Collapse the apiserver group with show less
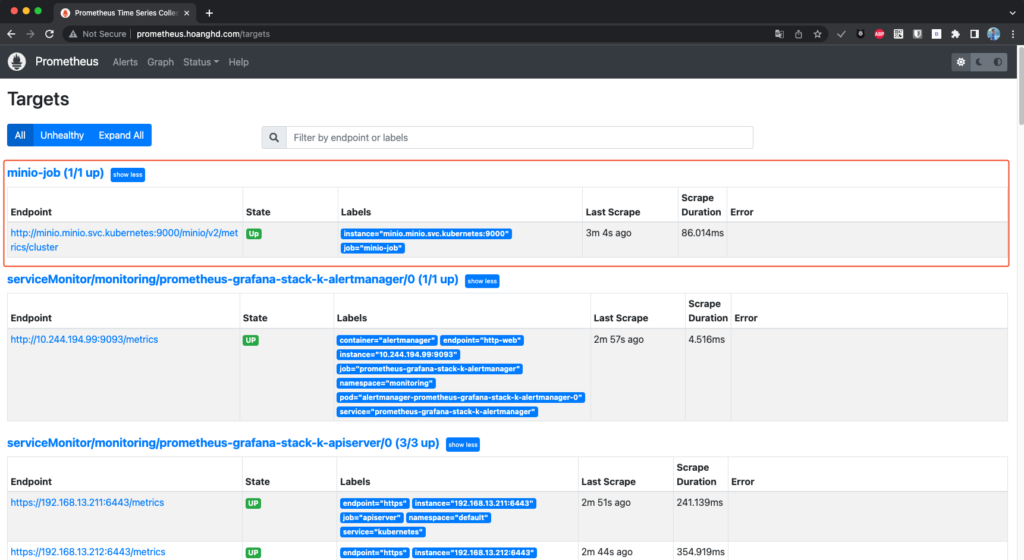The width and height of the screenshot is (1024, 560). [462, 444]
